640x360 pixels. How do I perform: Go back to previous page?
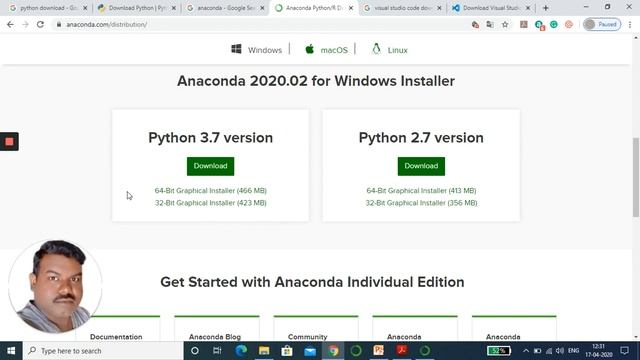point(10,24)
